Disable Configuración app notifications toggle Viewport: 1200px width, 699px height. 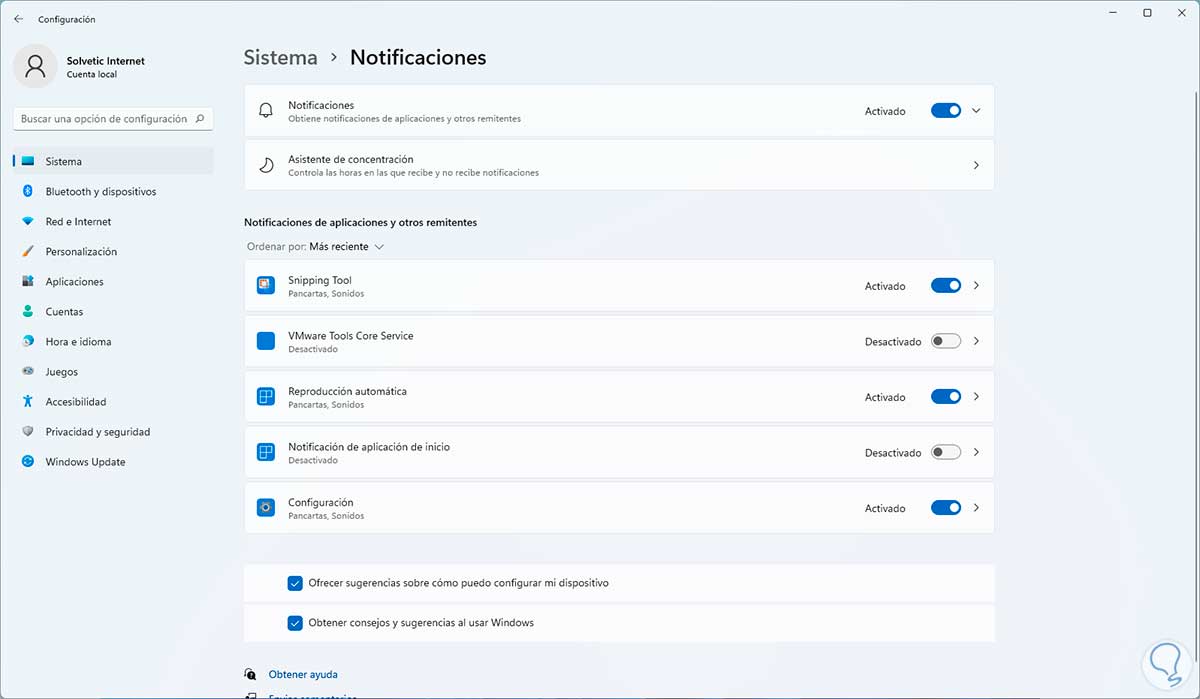pos(946,508)
